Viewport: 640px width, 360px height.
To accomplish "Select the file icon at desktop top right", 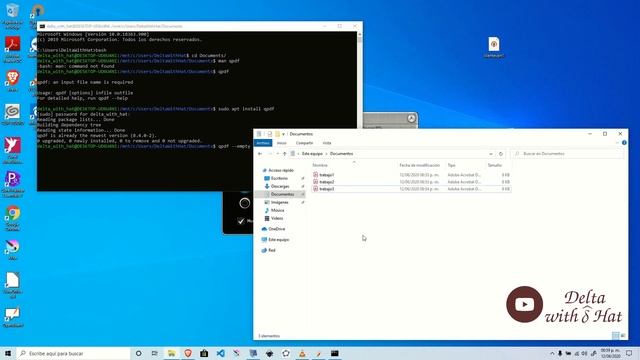I will (494, 47).
